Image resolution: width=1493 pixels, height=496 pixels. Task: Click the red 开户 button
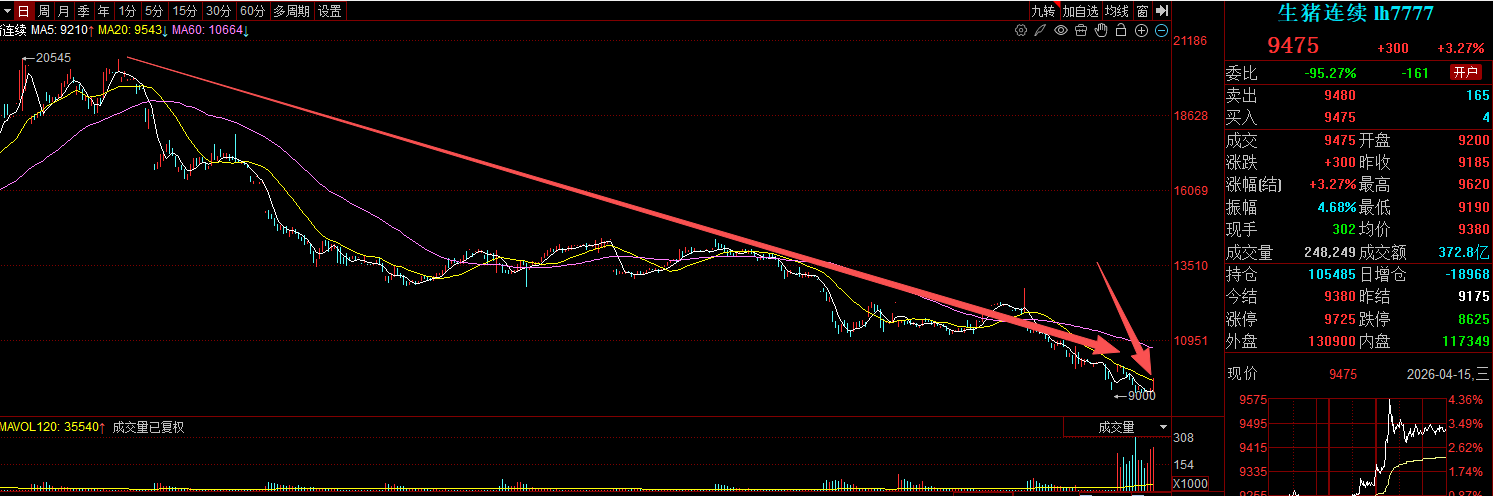(x=1465, y=73)
